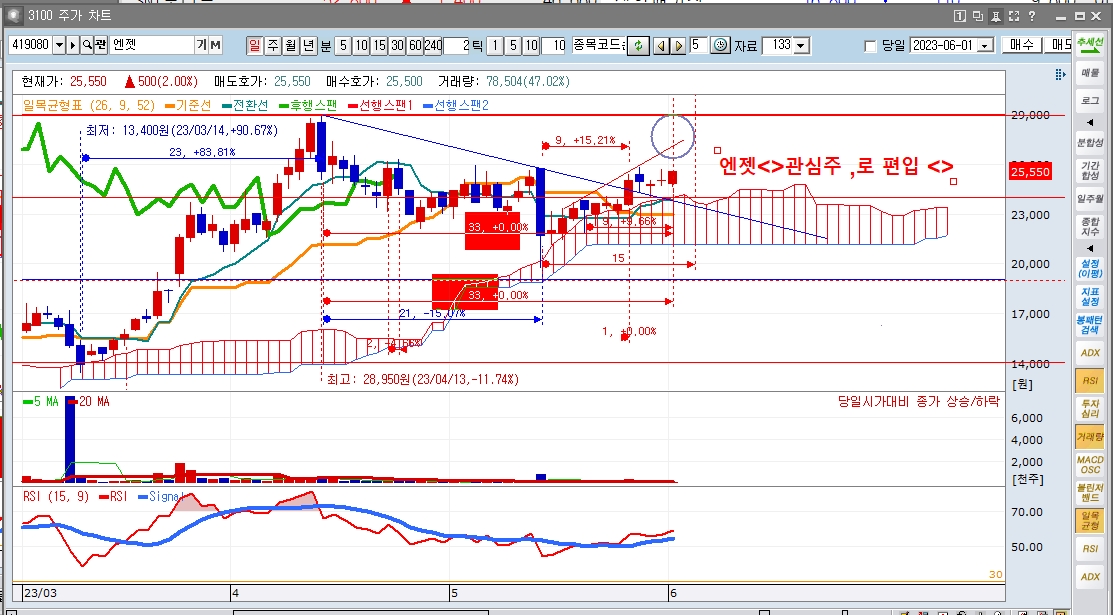Click the green refresh arrows icon
This screenshot has height=615, width=1113.
click(x=638, y=45)
